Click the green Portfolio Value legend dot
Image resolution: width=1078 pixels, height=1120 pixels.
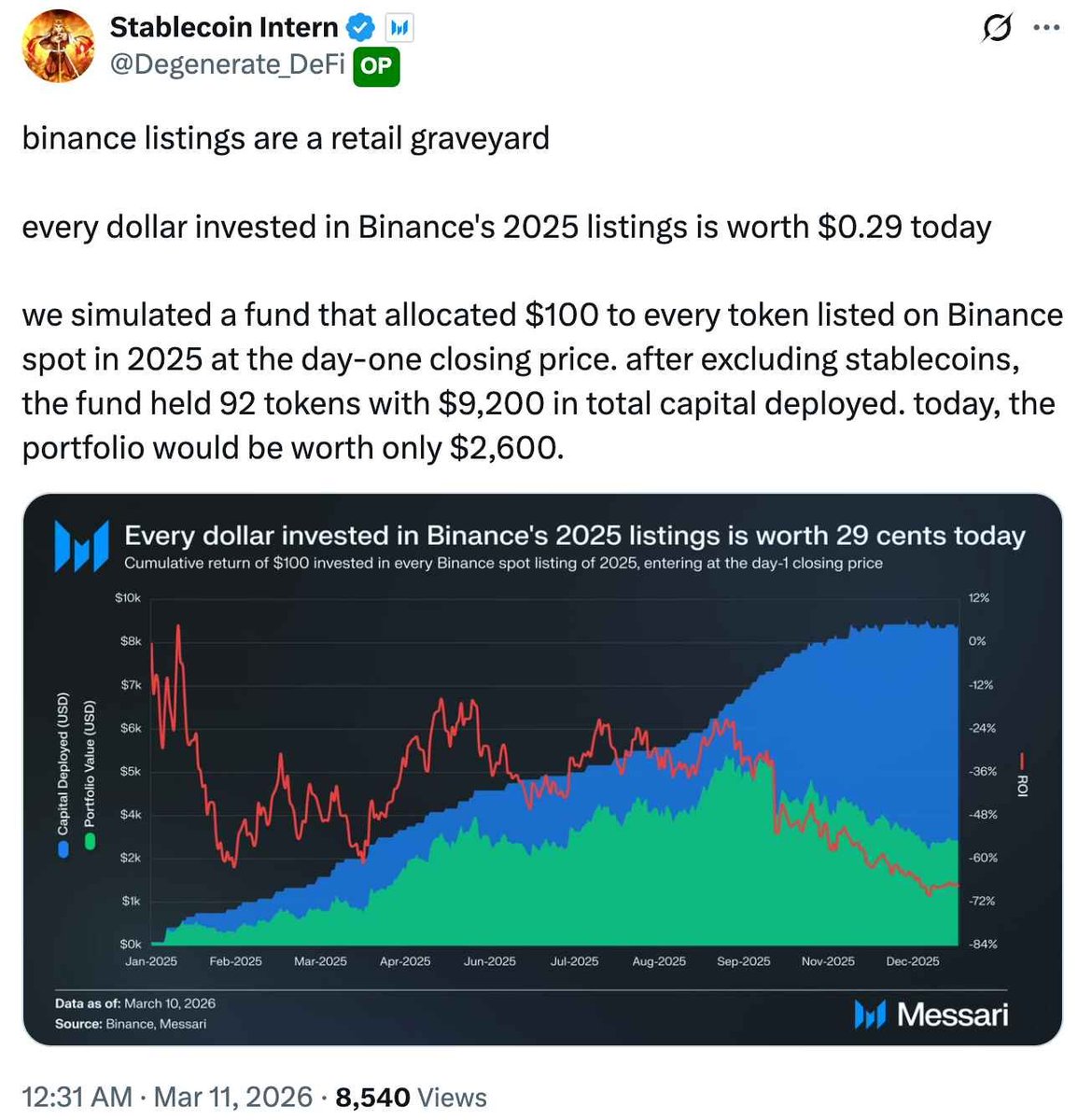[x=90, y=842]
